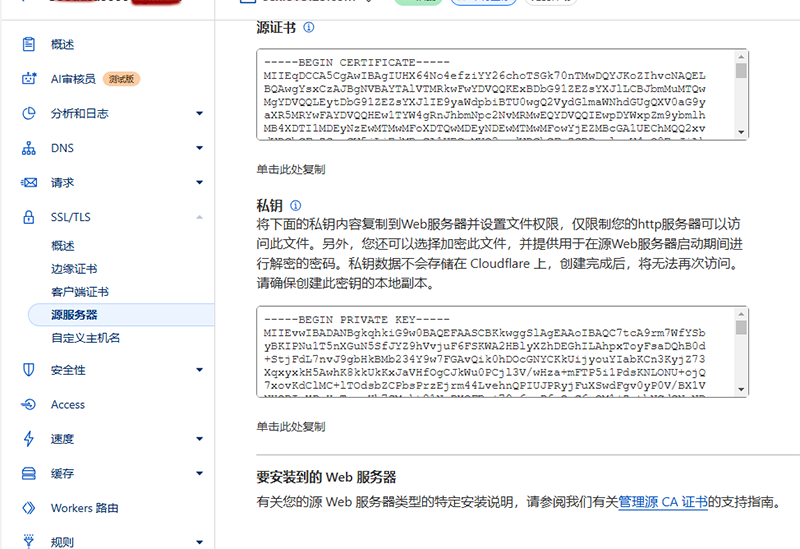Viewport: 800px width, 549px height.
Task: Open the 管理源 CA 证书 link
Action: pos(662,503)
